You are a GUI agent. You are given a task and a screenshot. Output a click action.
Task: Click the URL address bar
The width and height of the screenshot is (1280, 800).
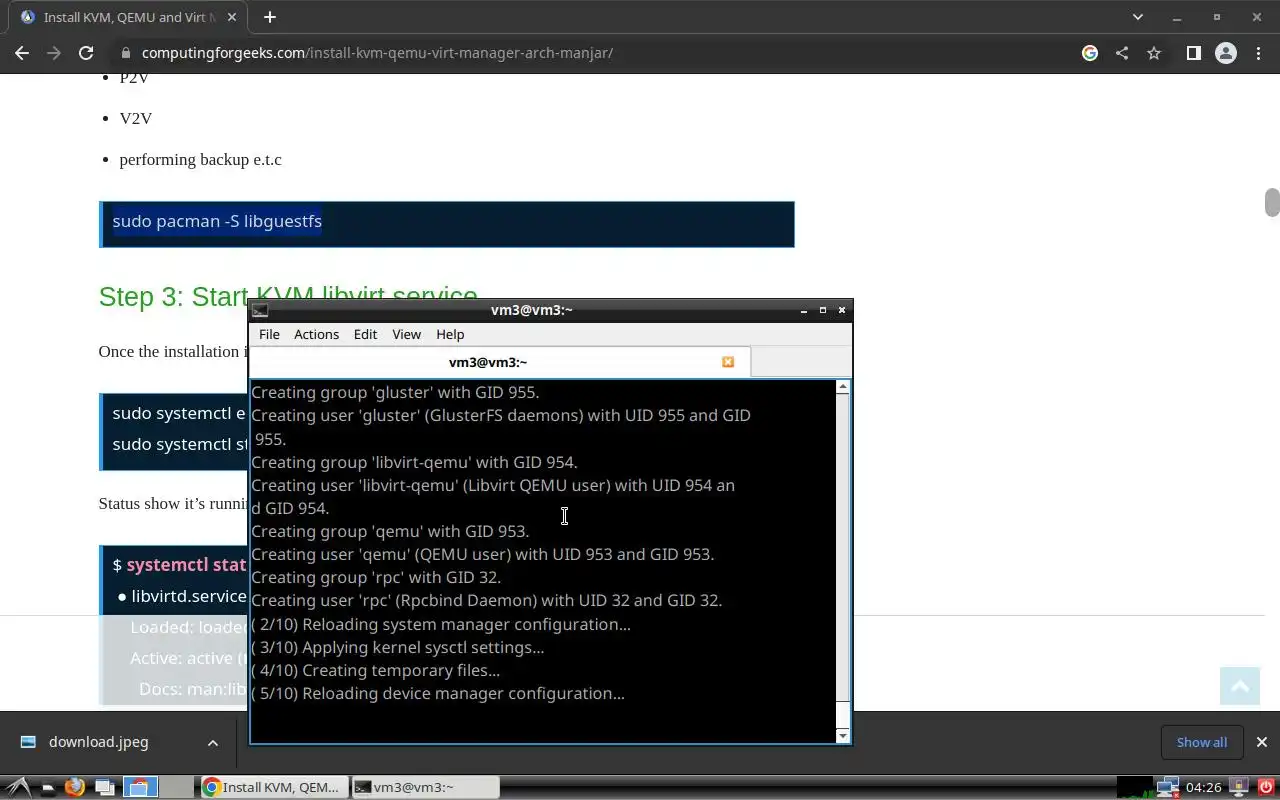coord(600,53)
